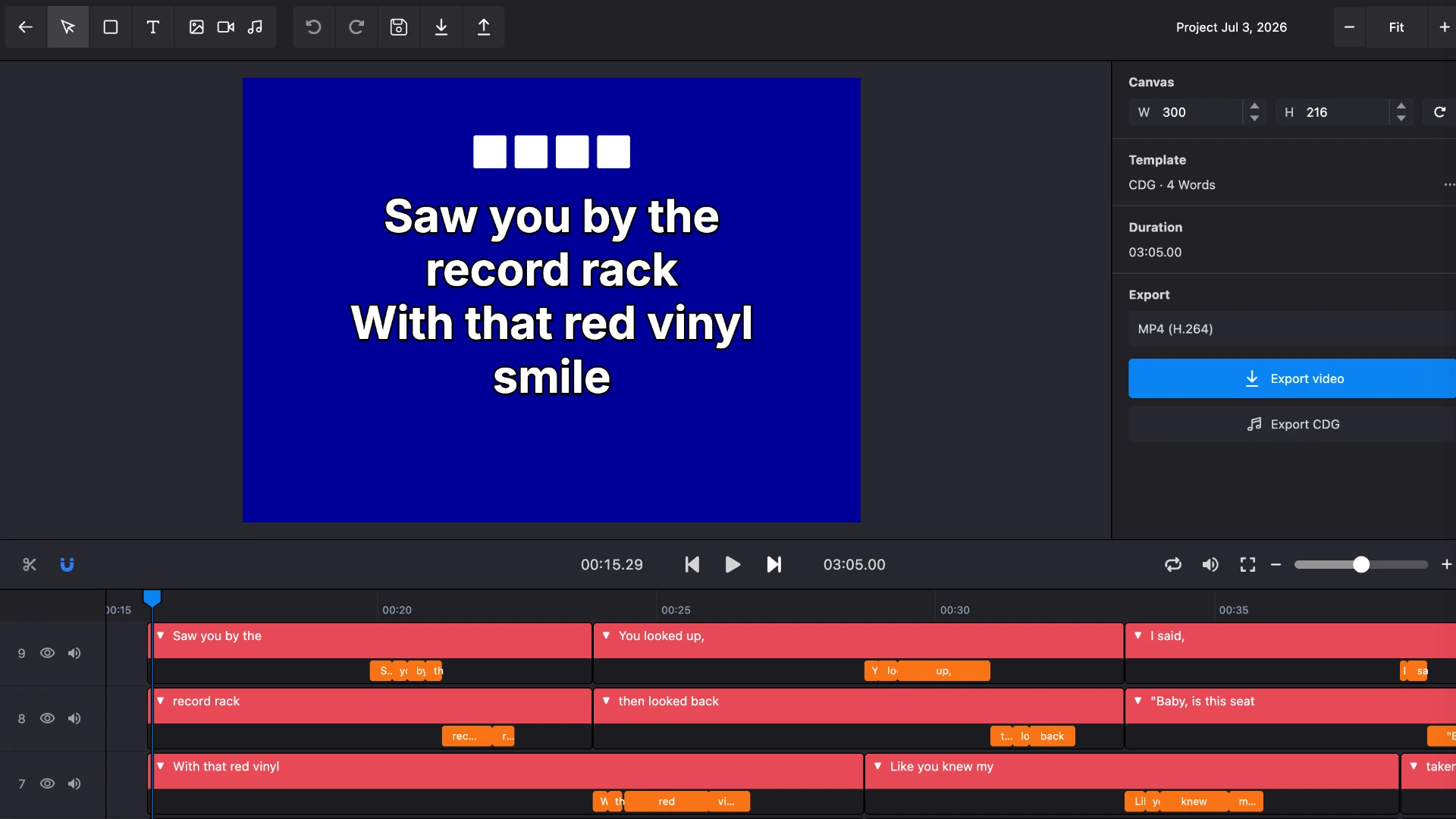This screenshot has height=819, width=1456.
Task: Click the blue playhead marker on ruler
Action: 152,598
